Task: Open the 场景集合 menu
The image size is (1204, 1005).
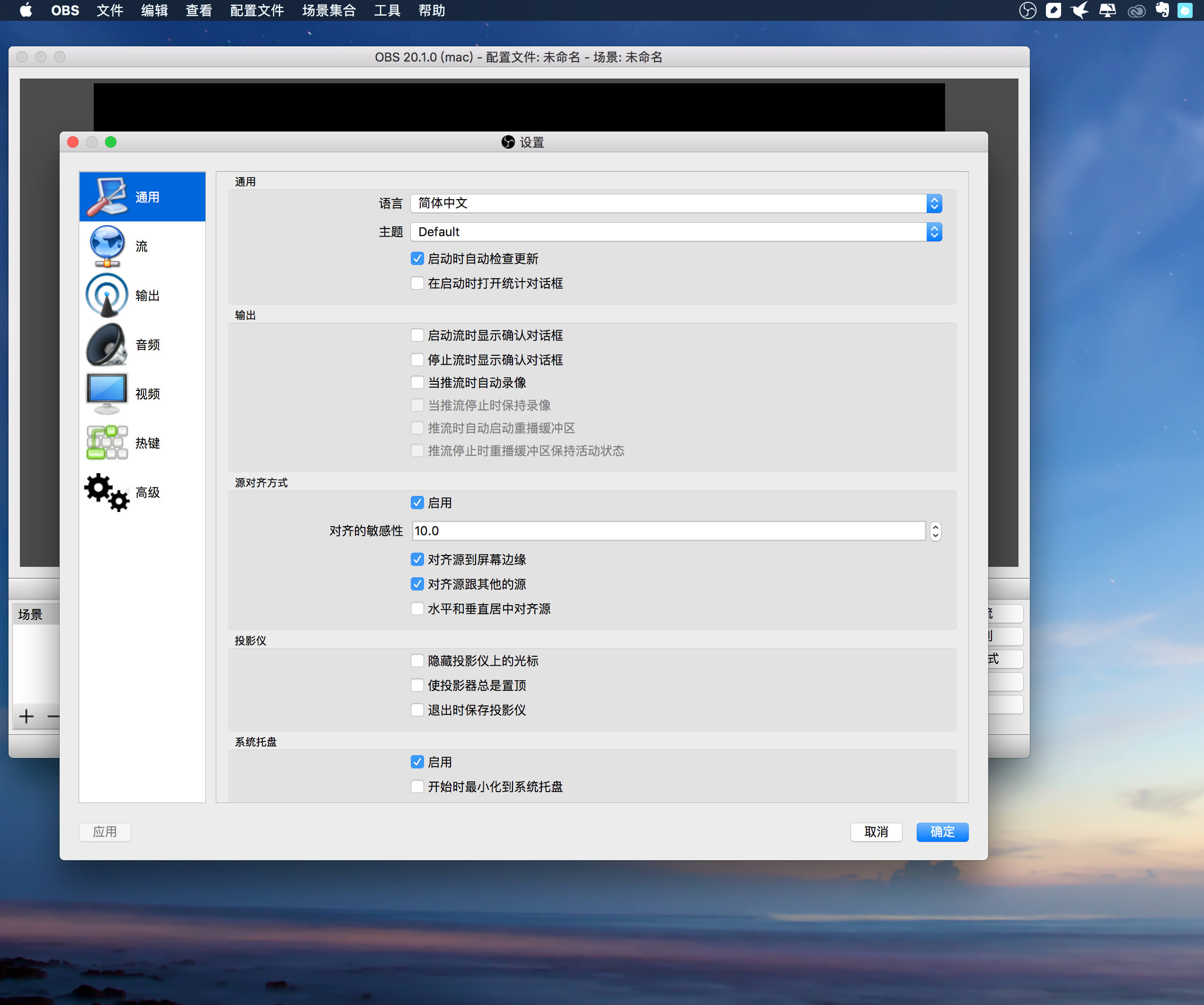Action: pyautogui.click(x=329, y=10)
